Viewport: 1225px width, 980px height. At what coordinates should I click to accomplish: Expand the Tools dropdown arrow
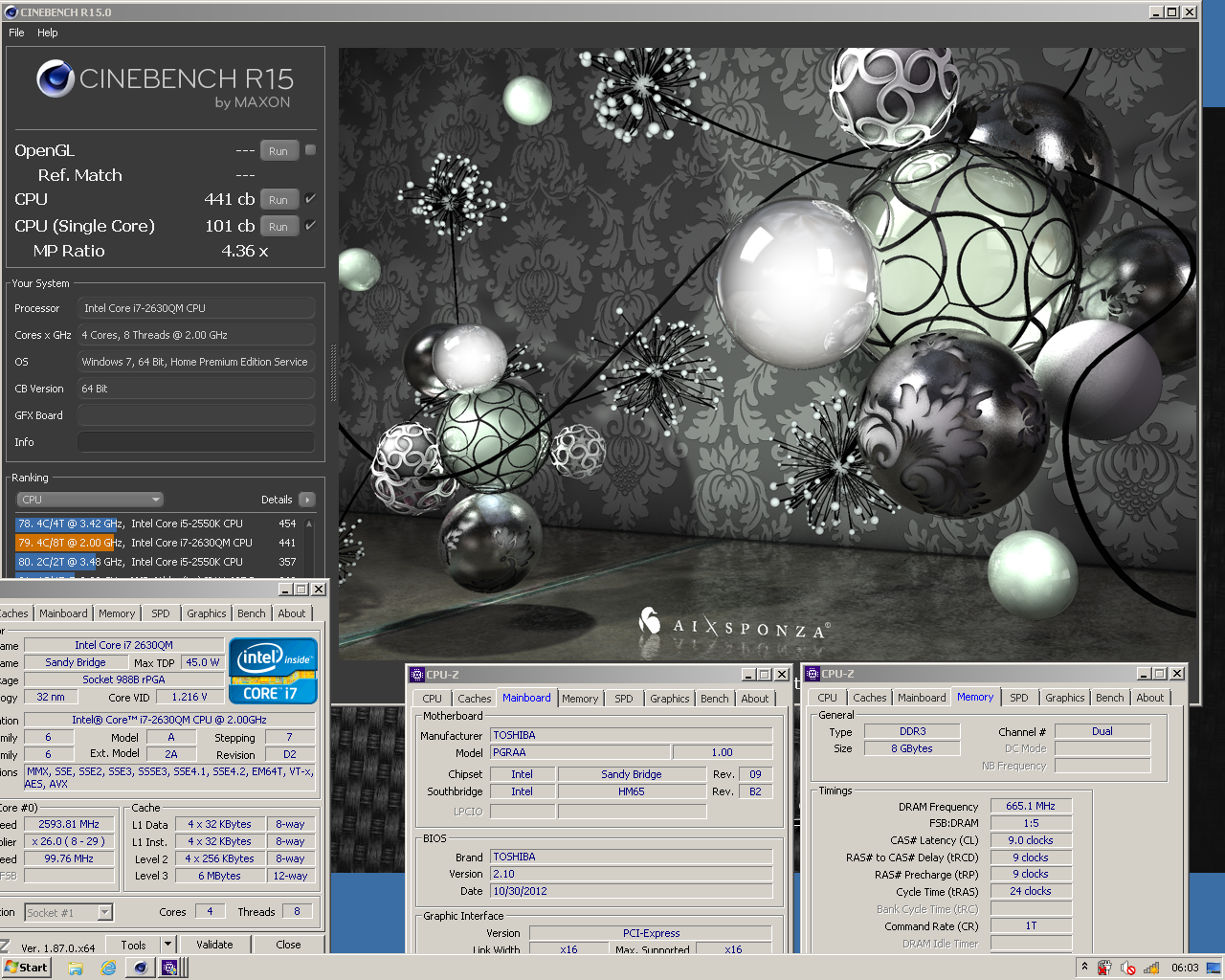(x=167, y=945)
